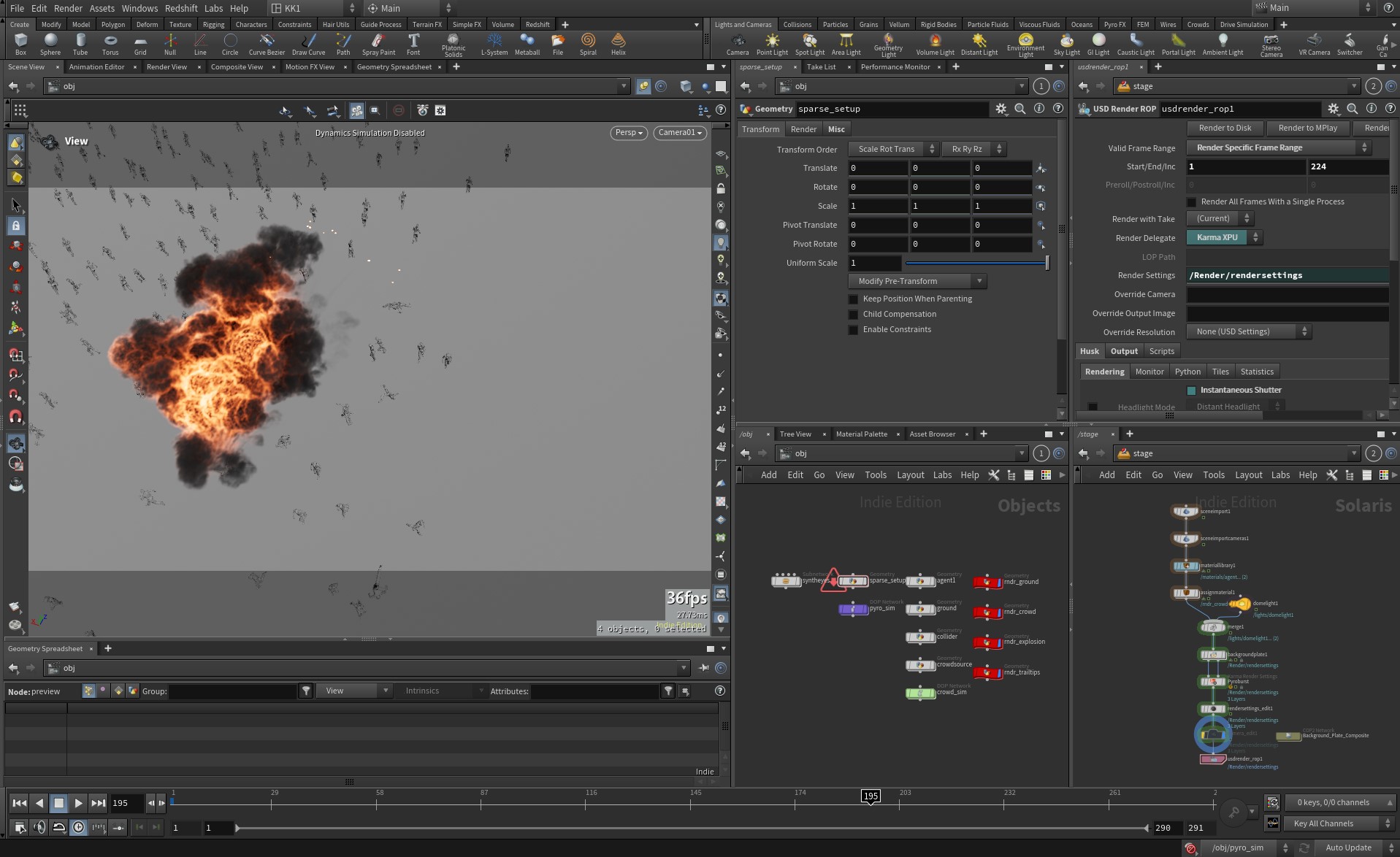This screenshot has width=1400, height=857.
Task: Add an Environment Light
Action: pos(1025,45)
